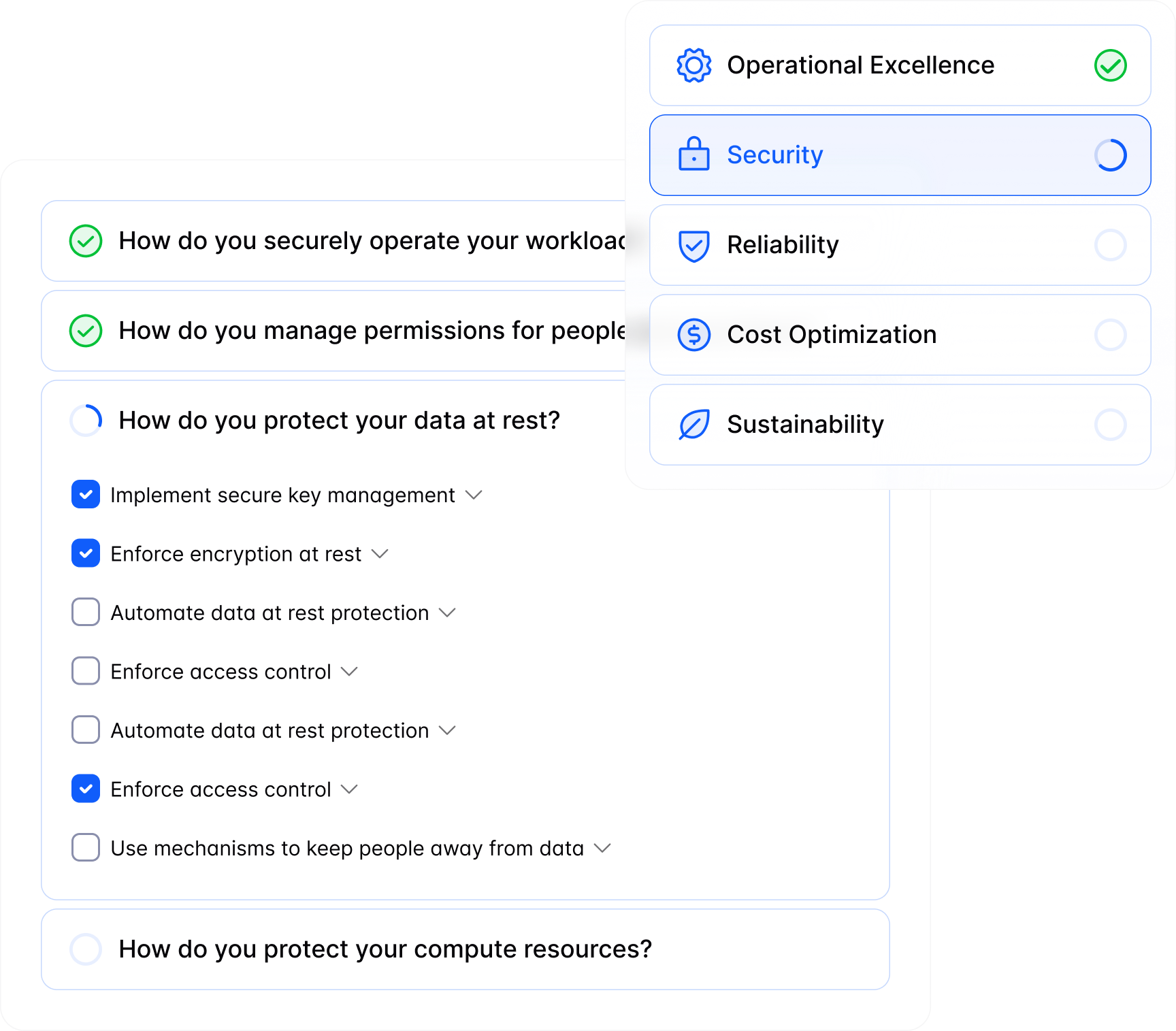Click the Security lock bag icon
The height and width of the screenshot is (1031, 1176).
(693, 154)
